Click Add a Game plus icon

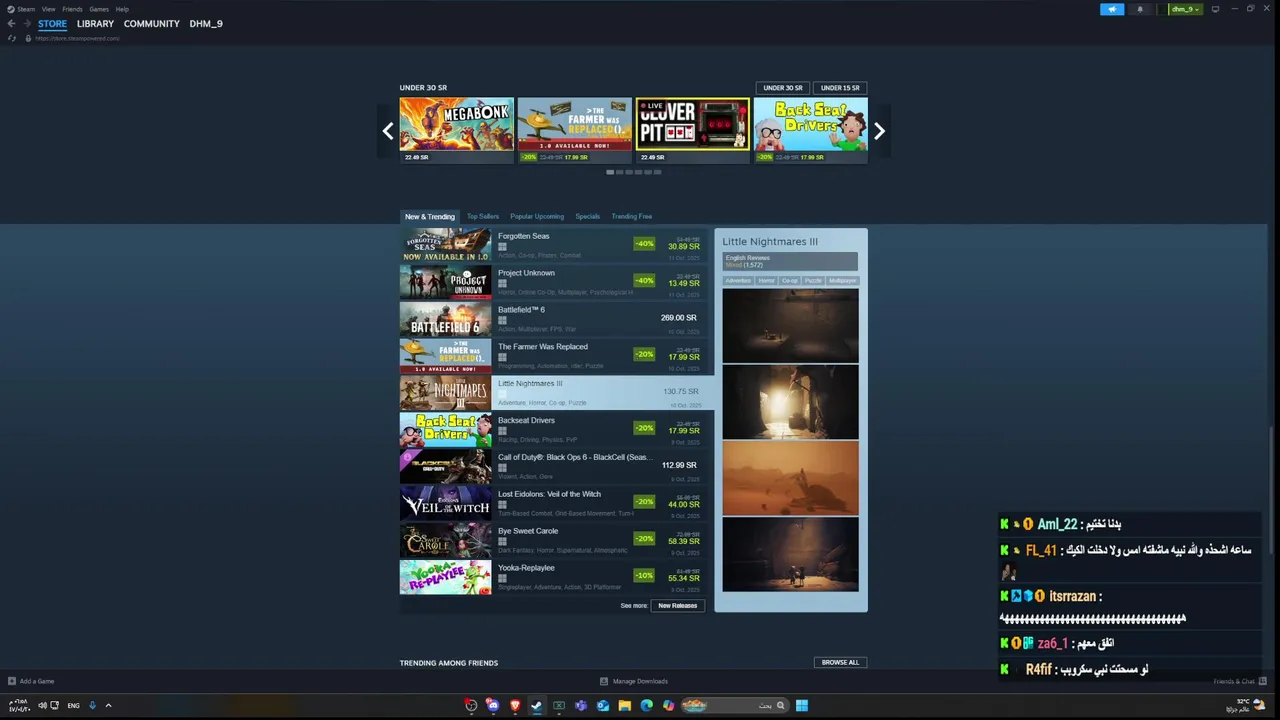12,681
